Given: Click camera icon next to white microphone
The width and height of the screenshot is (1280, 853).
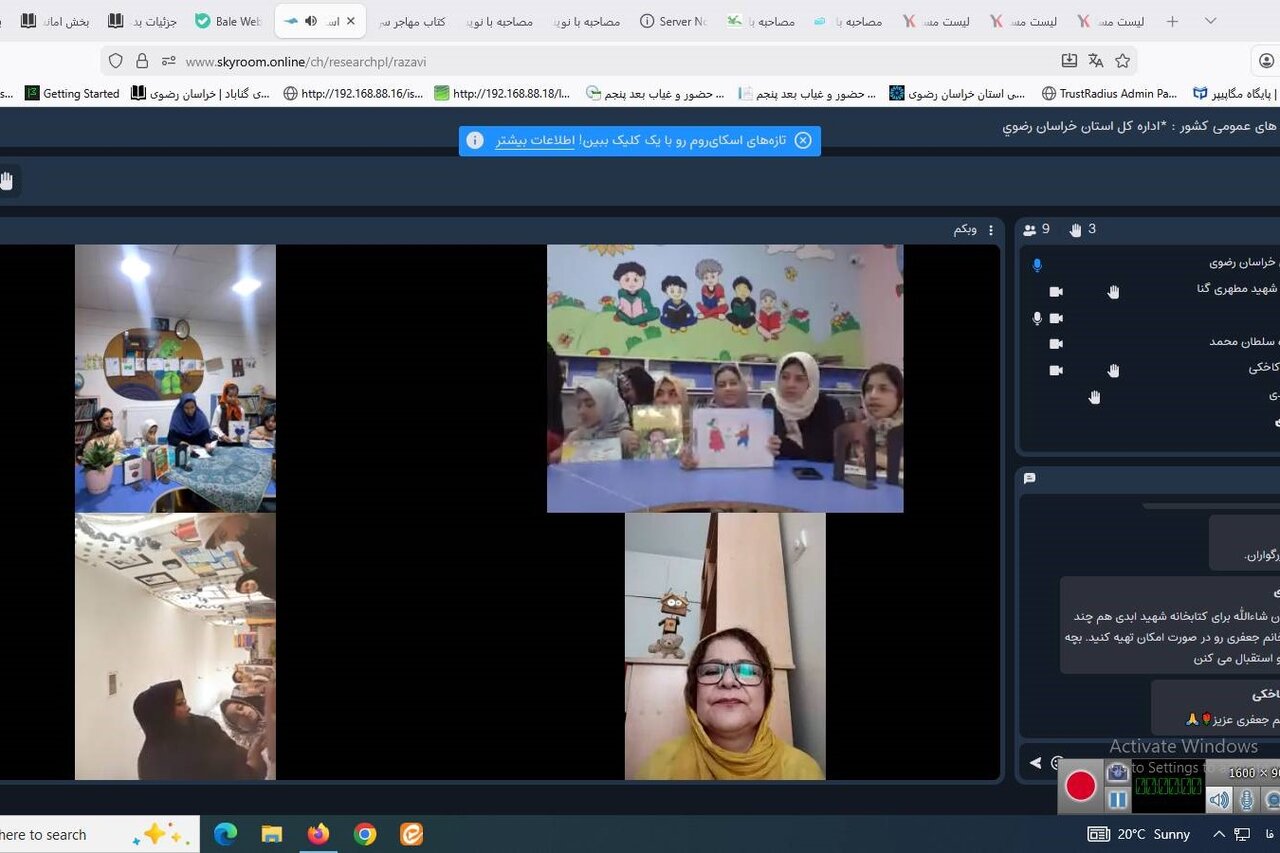Looking at the screenshot, I should [1055, 318].
